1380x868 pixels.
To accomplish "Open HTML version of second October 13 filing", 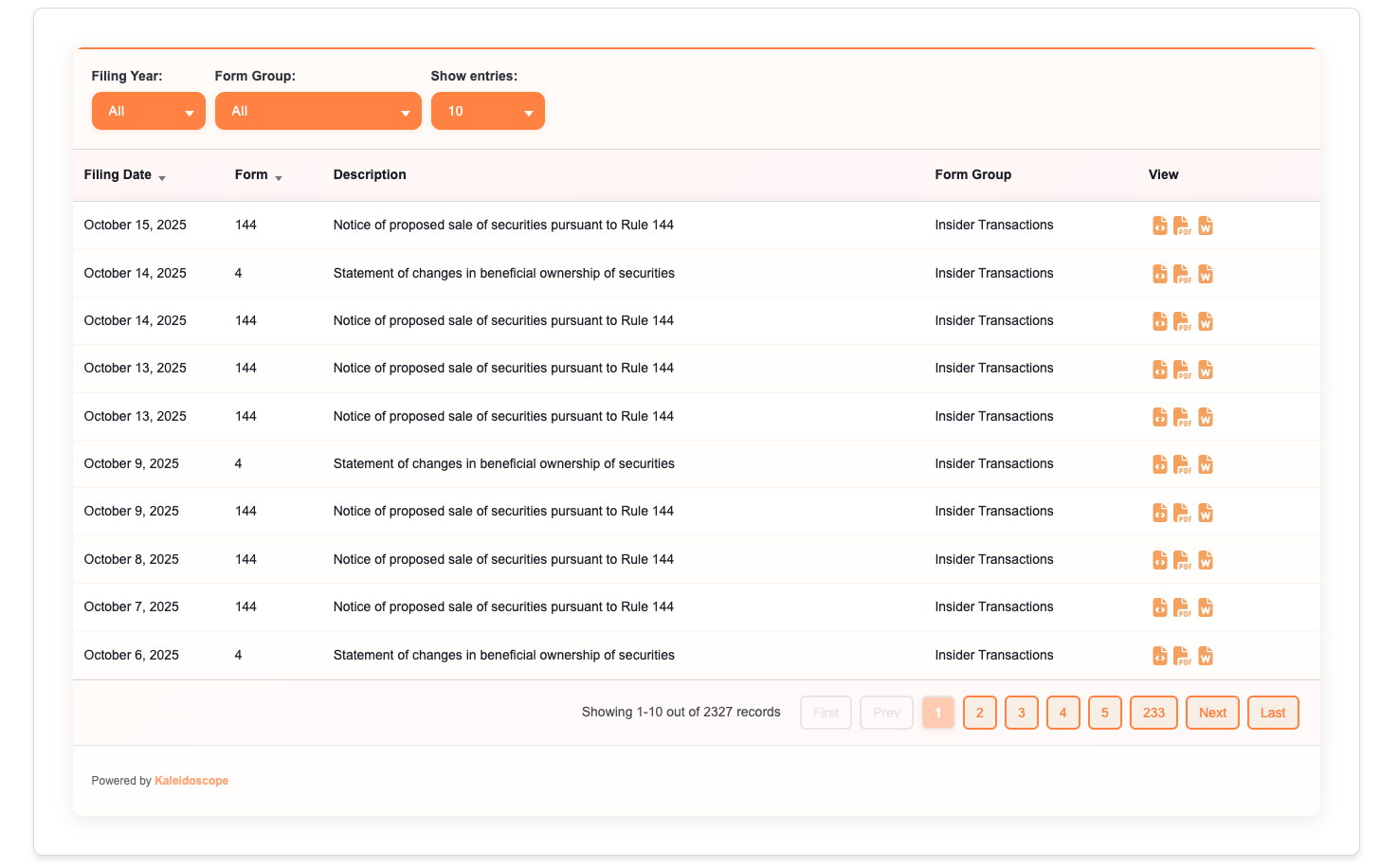I will (x=1160, y=417).
